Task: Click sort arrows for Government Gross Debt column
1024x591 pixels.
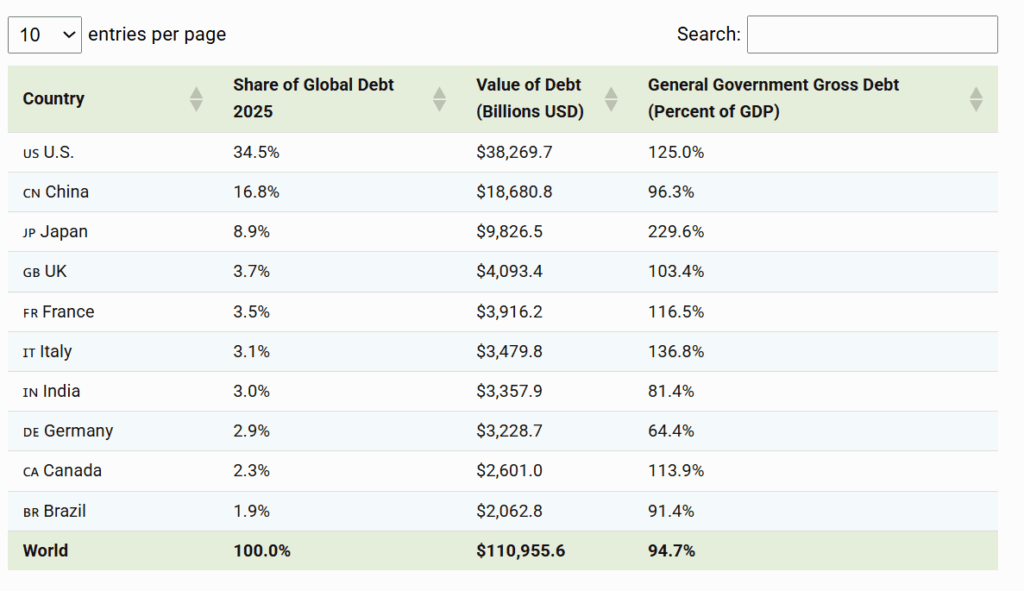Action: coord(976,99)
